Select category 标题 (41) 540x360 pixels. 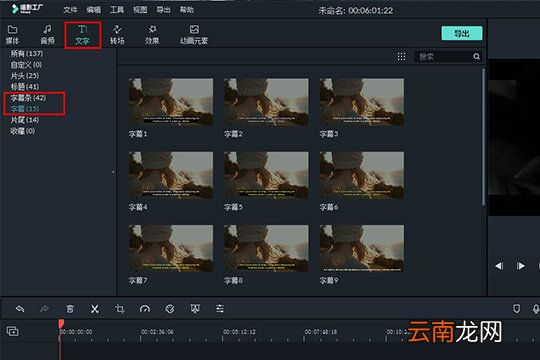[25, 86]
